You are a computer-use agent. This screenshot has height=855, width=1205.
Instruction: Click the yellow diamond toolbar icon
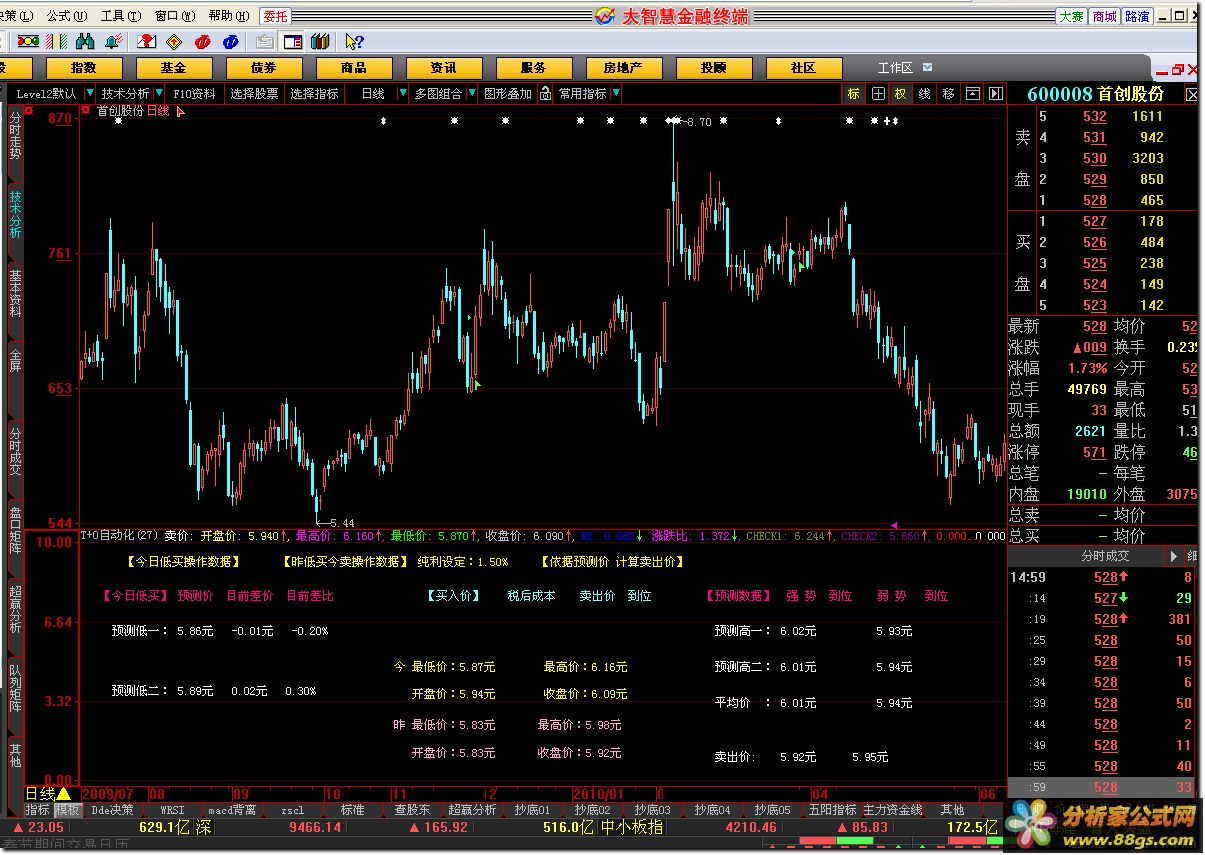[x=174, y=41]
